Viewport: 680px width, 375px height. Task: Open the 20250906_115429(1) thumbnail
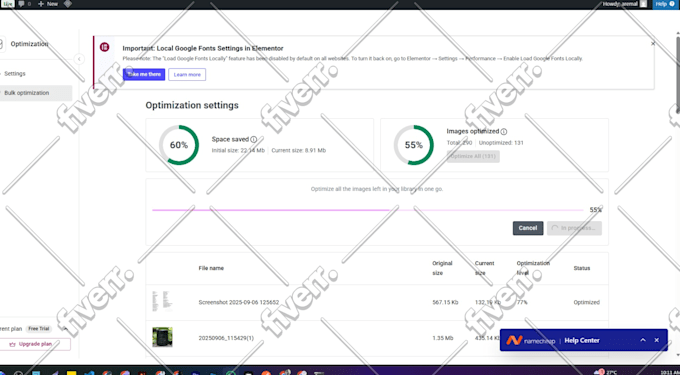tap(162, 337)
